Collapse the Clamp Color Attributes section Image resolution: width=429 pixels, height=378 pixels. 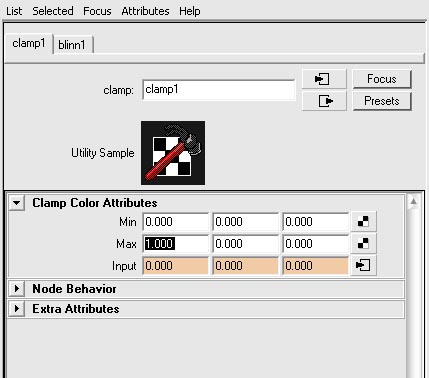17,203
